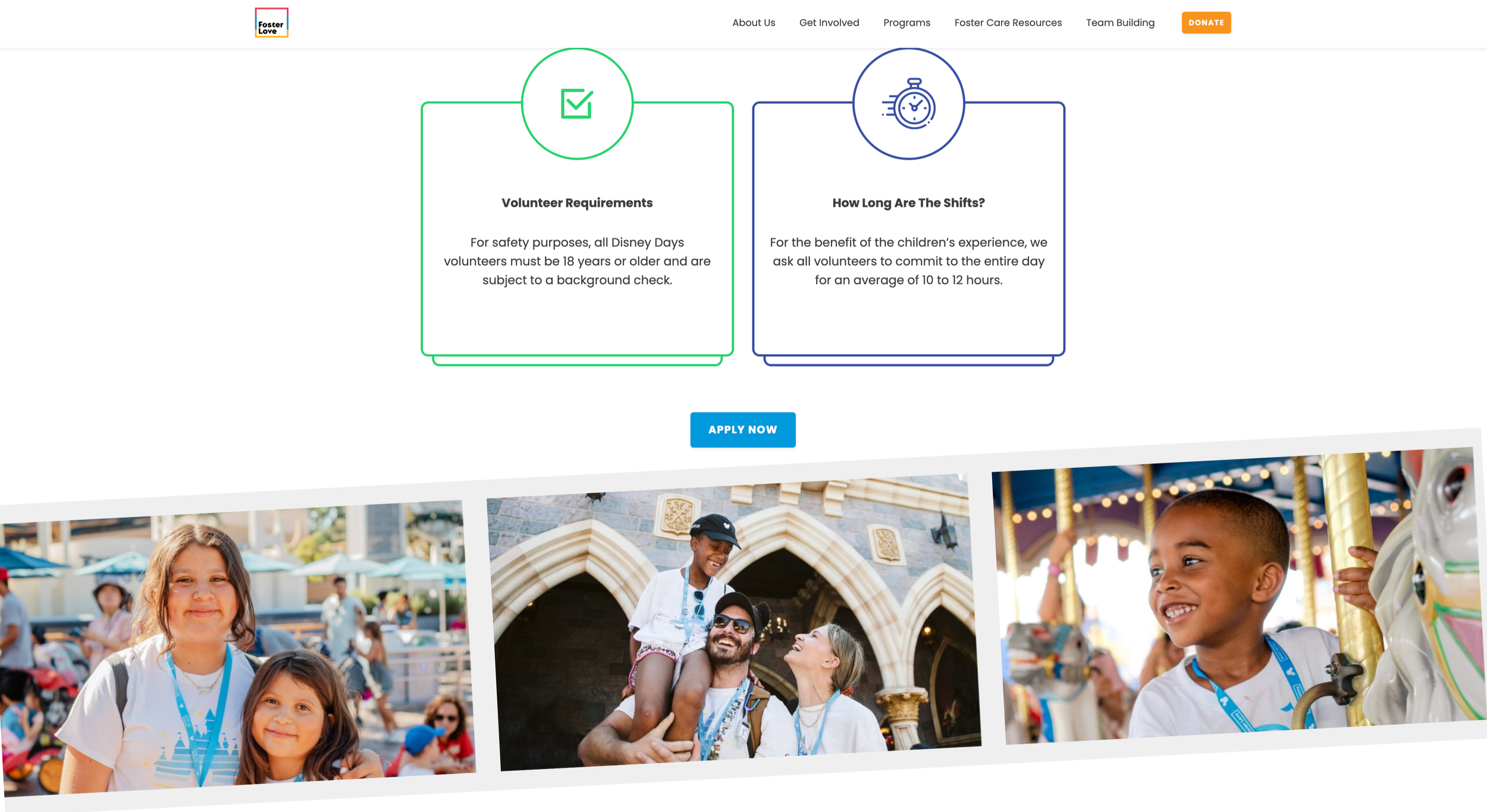Open the About Us menu
Image resolution: width=1487 pixels, height=812 pixels.
pyautogui.click(x=753, y=23)
